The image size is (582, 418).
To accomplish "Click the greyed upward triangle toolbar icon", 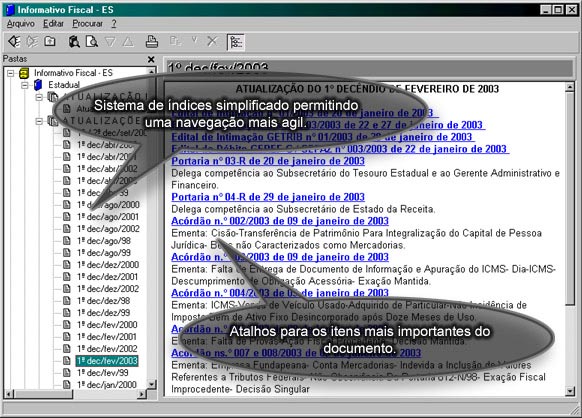I will point(128,42).
